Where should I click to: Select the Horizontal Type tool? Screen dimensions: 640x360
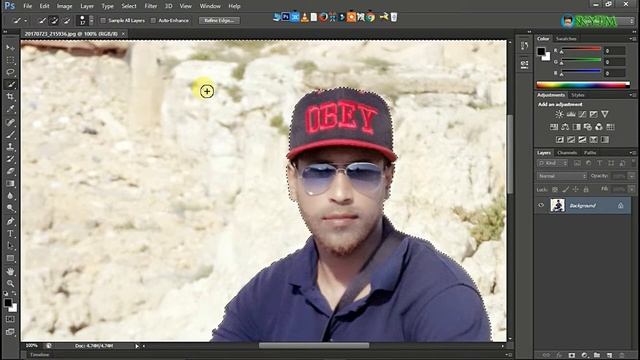pos(10,233)
